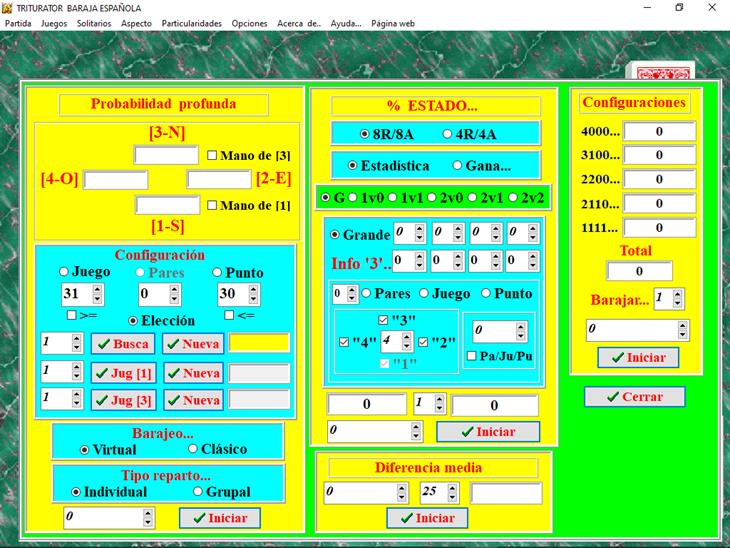Click Nueva button beside Busca

tap(193, 344)
